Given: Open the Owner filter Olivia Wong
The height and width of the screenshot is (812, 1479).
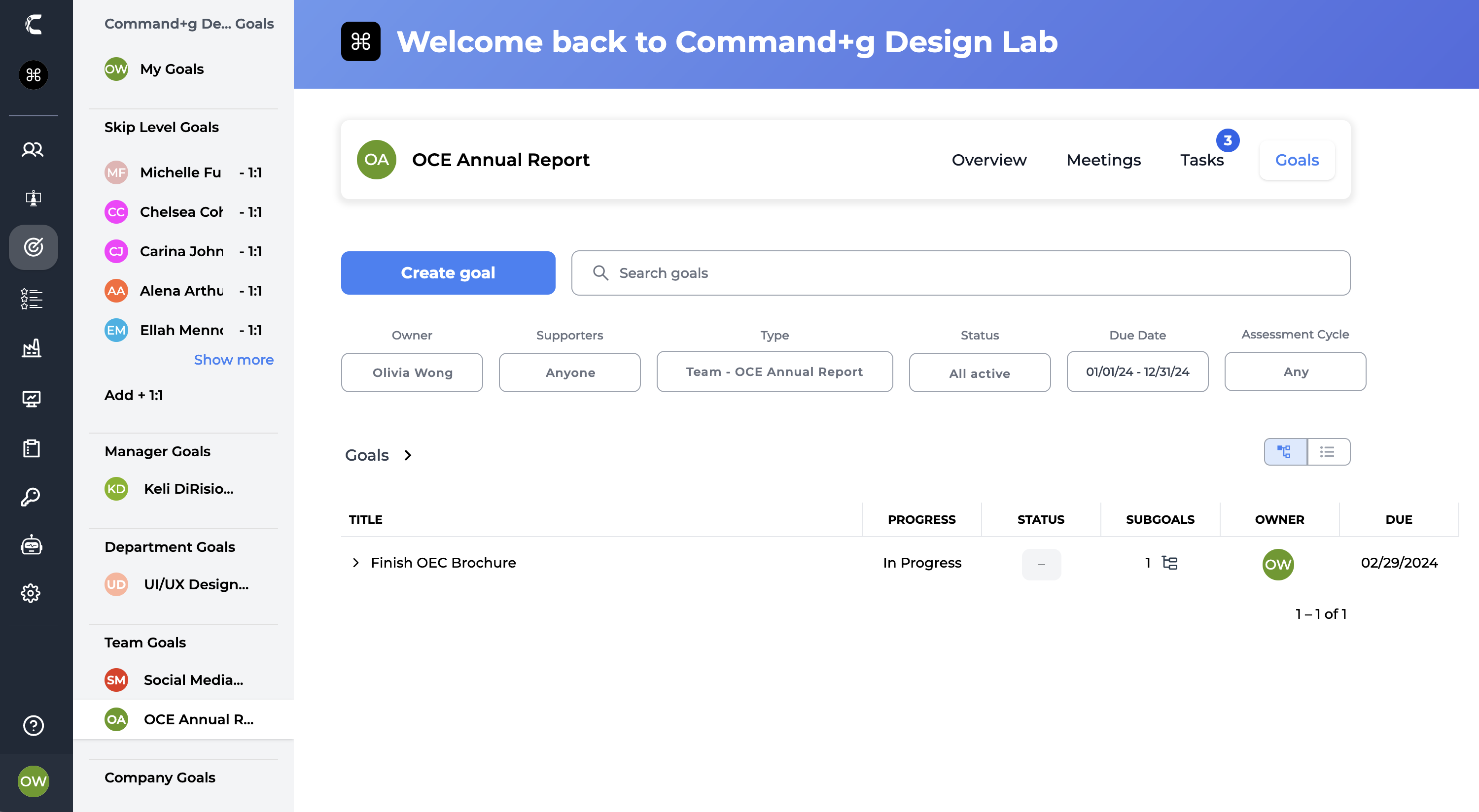Looking at the screenshot, I should [412, 372].
